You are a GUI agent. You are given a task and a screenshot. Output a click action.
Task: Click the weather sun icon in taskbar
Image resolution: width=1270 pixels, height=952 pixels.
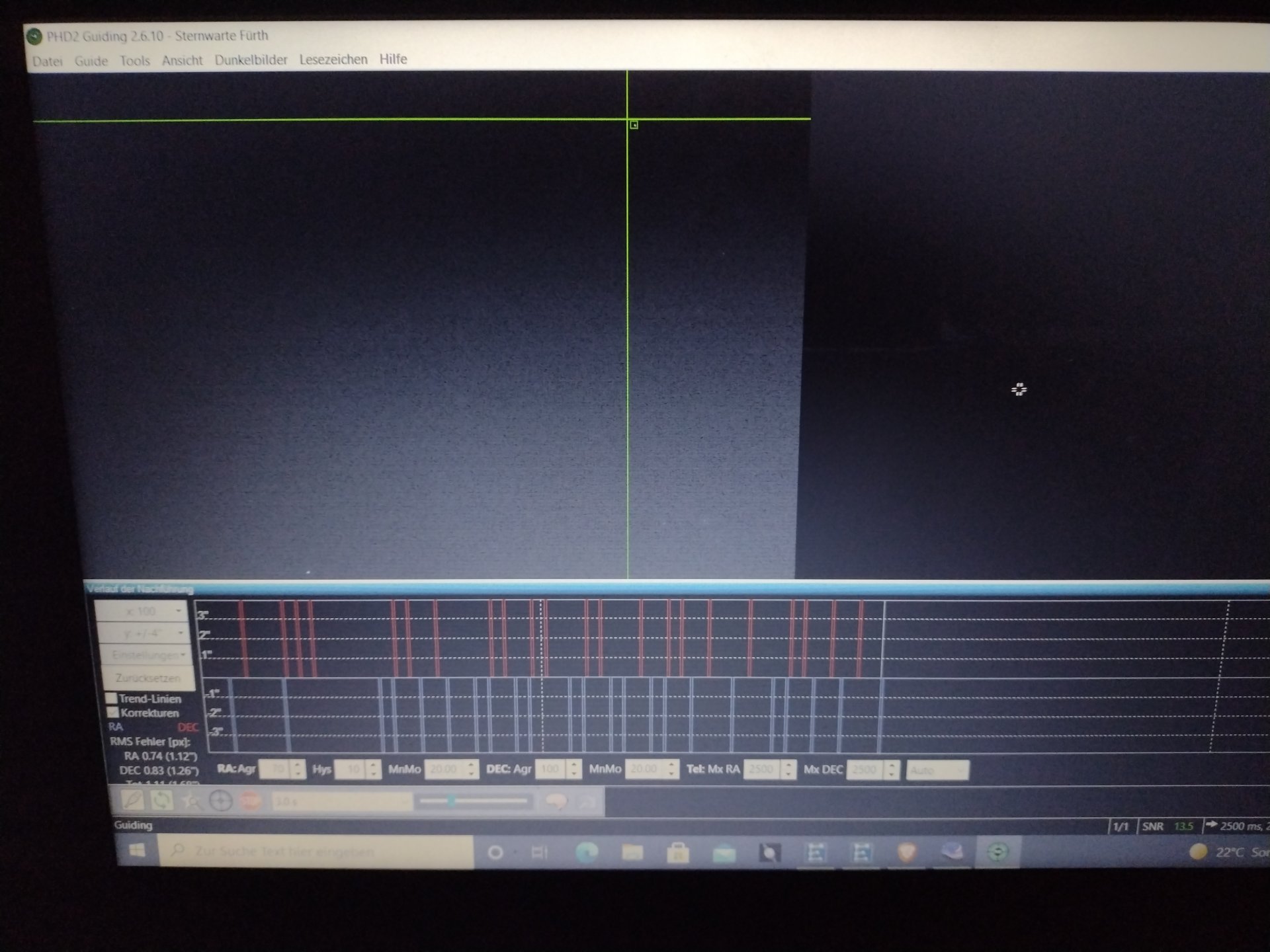1198,852
